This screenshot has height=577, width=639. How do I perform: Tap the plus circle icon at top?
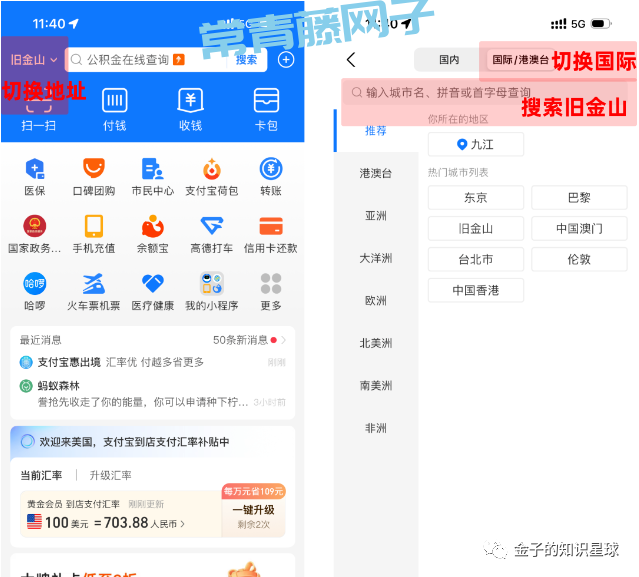[x=286, y=60]
